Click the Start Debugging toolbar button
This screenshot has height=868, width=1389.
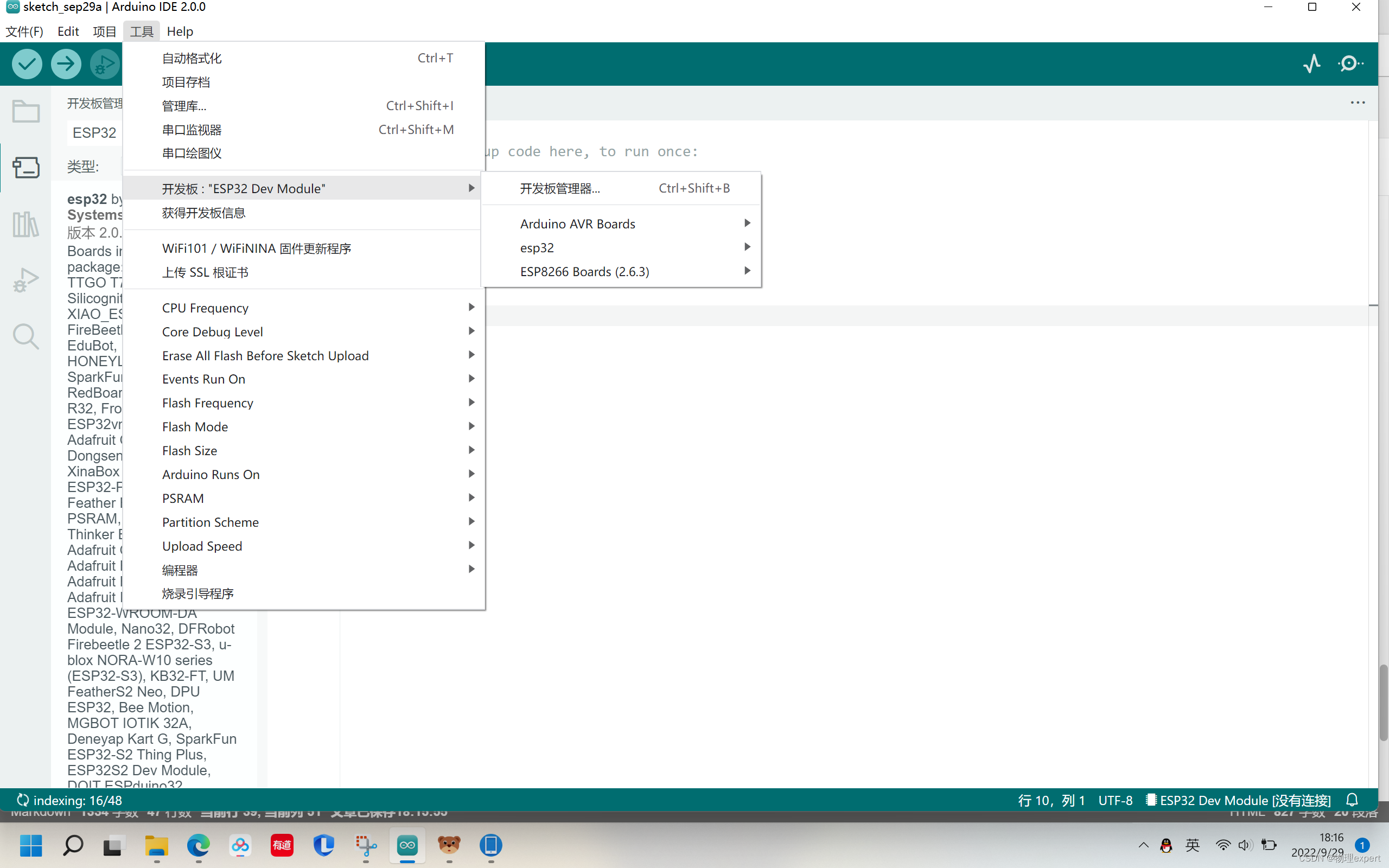click(105, 63)
